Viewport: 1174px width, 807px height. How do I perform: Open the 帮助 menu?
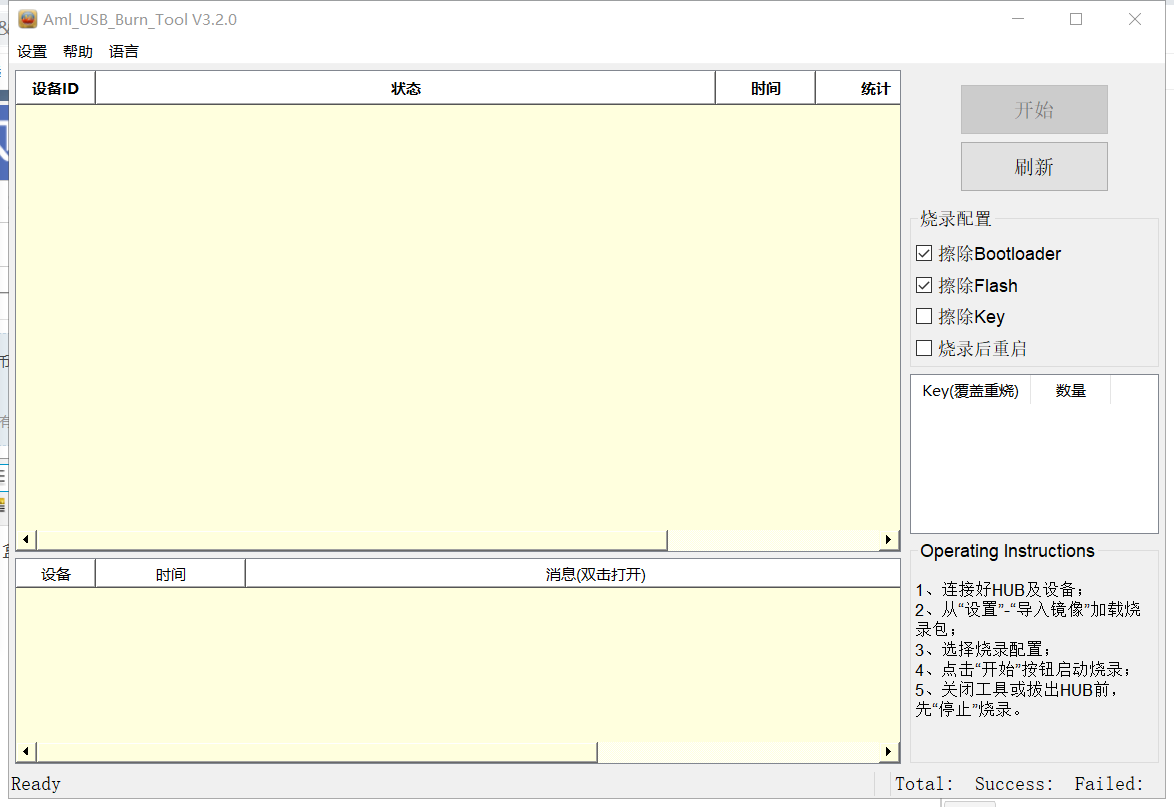[78, 52]
